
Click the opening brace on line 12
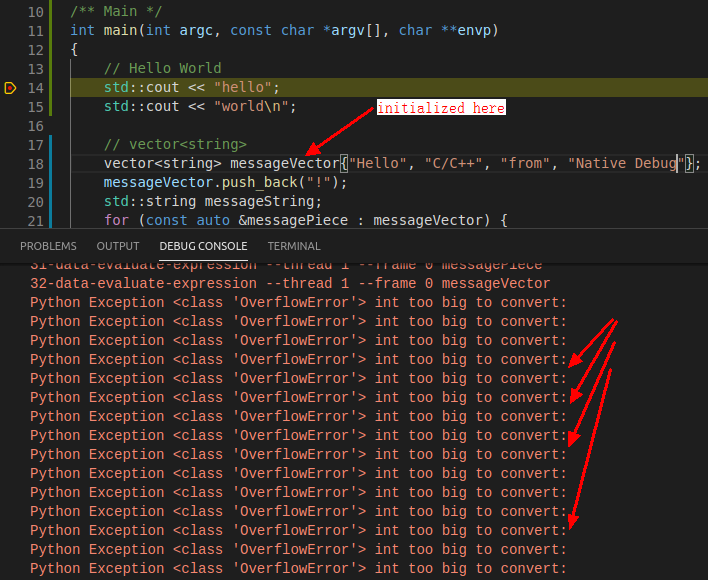[x=75, y=49]
